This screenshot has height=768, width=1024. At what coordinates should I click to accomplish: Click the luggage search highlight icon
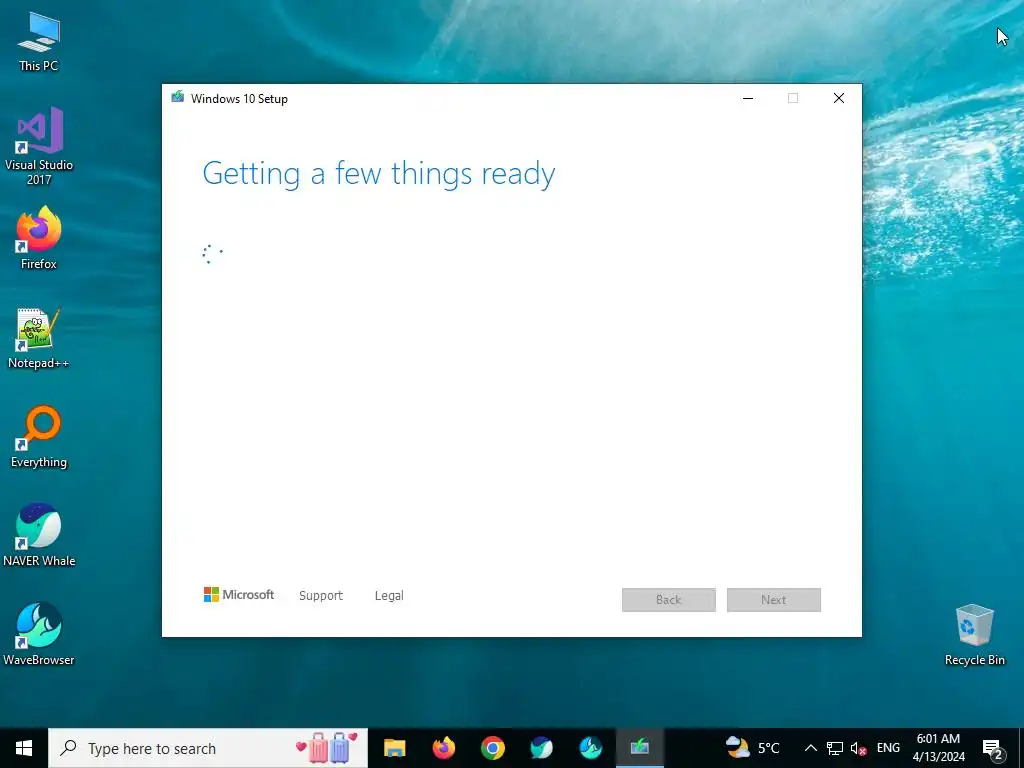click(328, 748)
